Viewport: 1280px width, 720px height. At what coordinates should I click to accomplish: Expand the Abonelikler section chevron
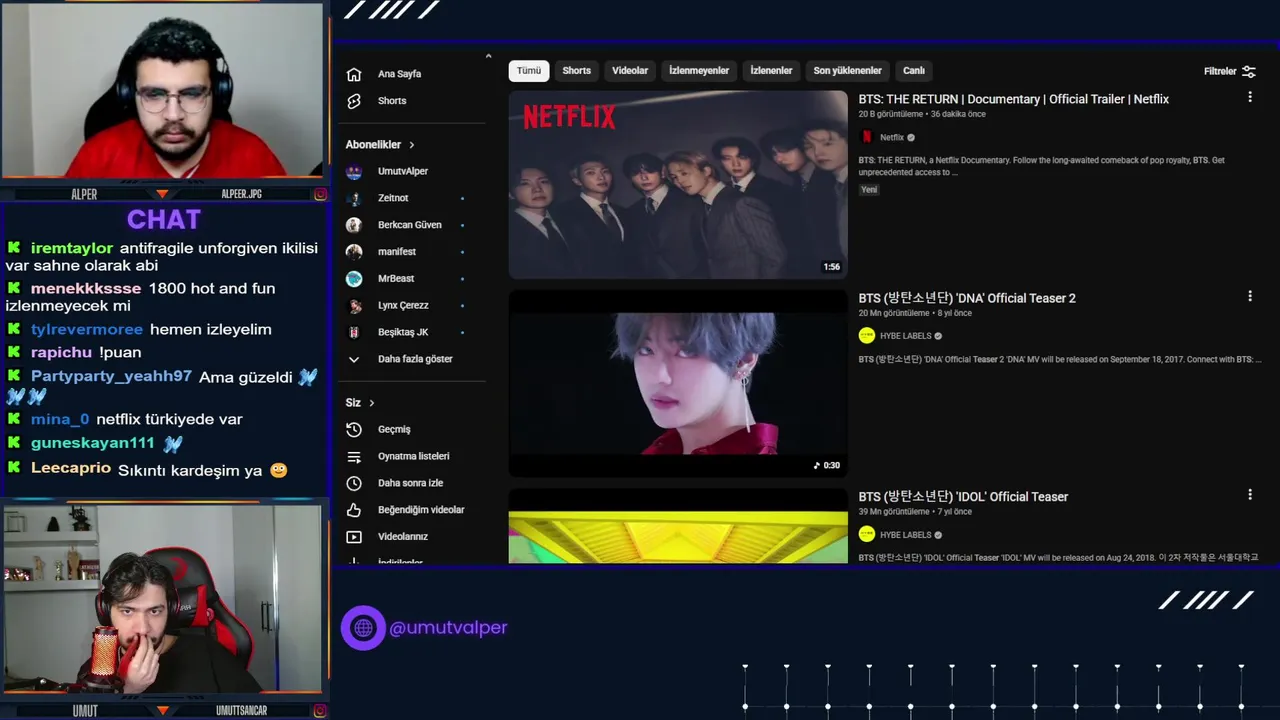pyautogui.click(x=411, y=145)
